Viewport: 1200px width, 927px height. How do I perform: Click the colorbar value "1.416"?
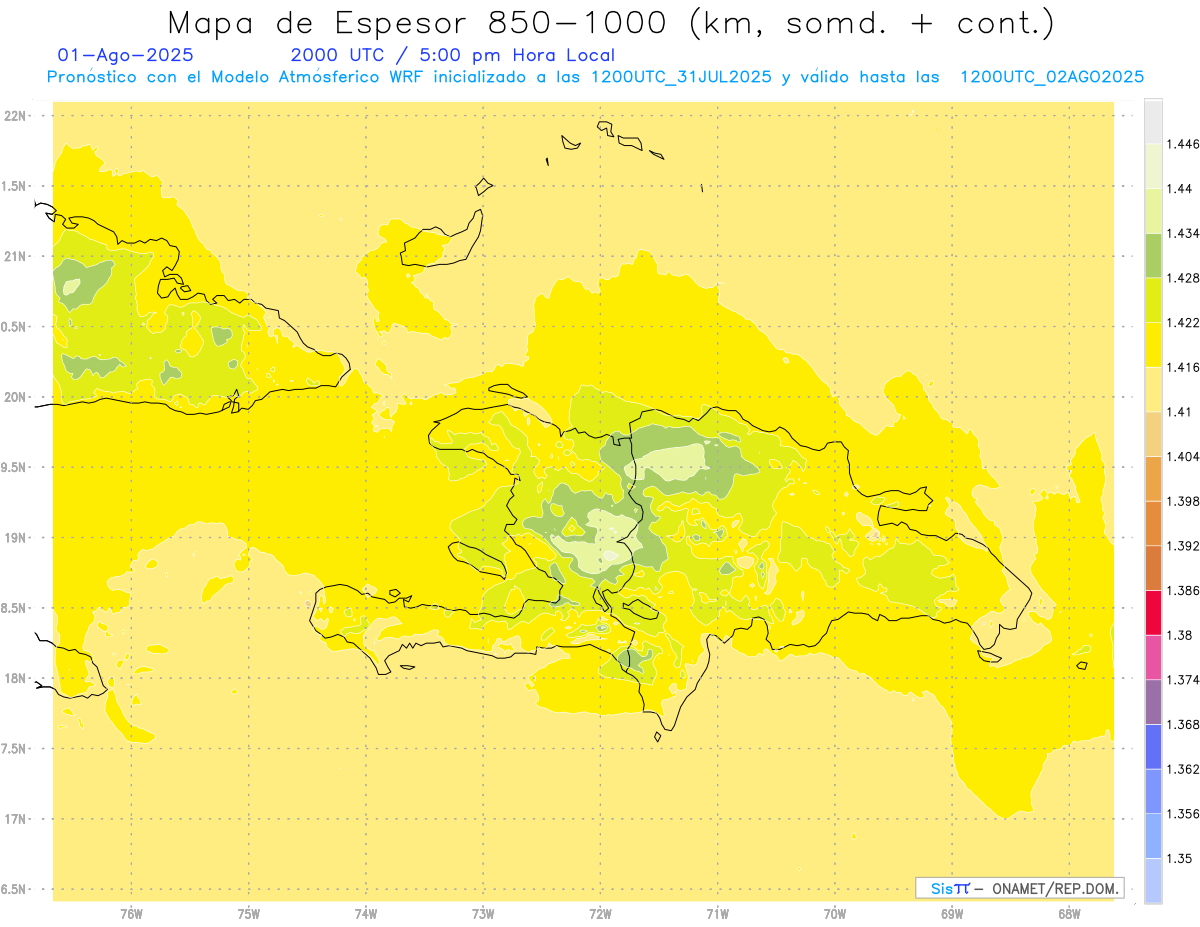tap(1182, 367)
